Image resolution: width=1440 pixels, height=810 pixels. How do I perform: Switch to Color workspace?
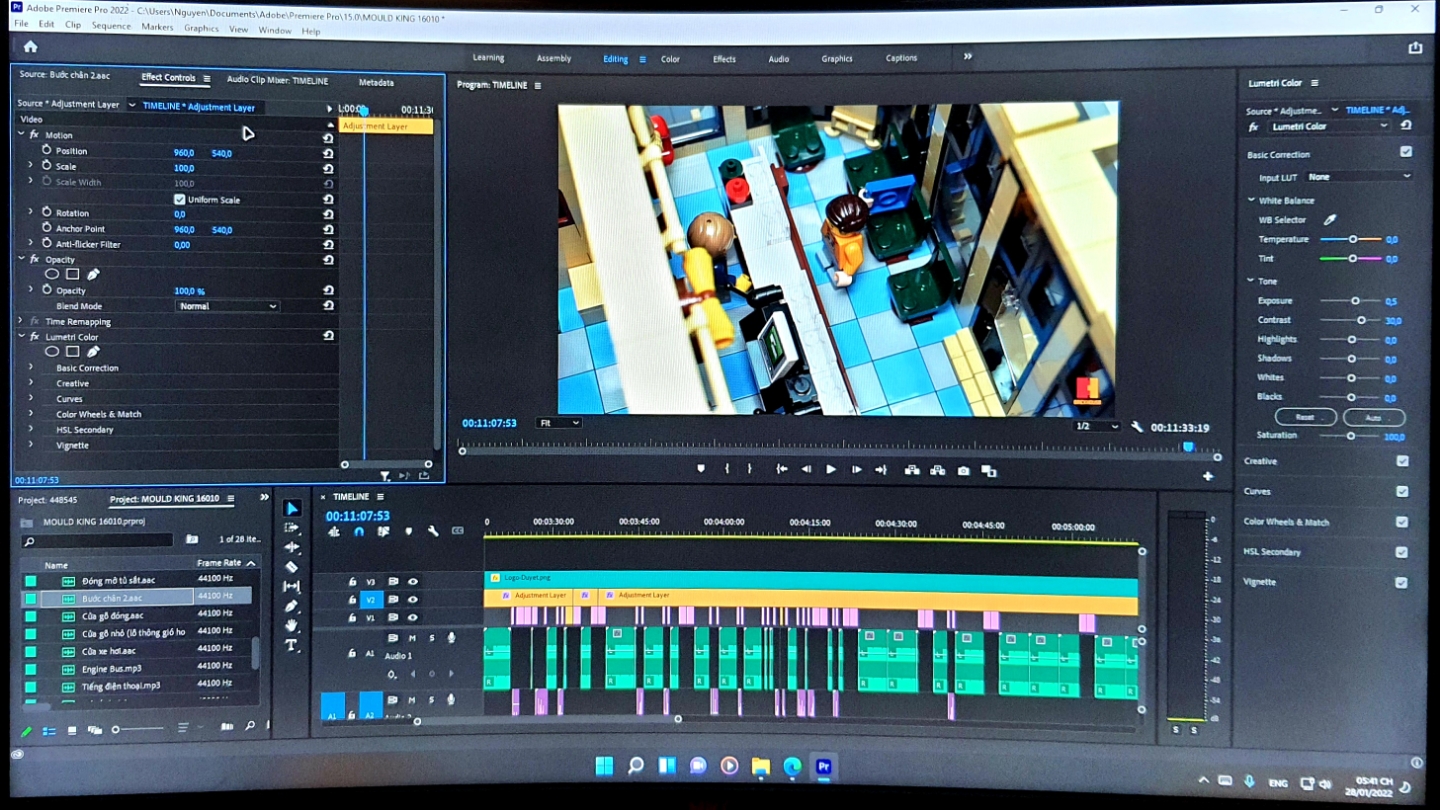[x=670, y=59]
